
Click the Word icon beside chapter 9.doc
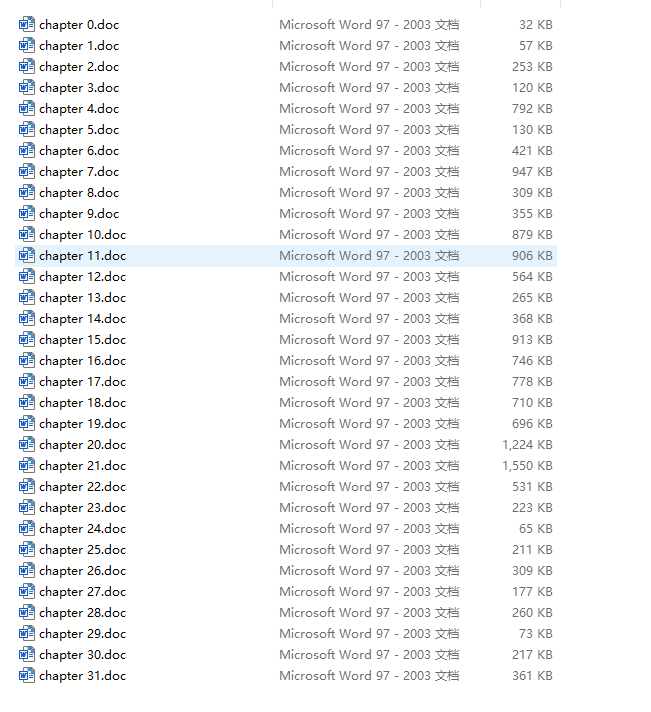pyautogui.click(x=27, y=213)
